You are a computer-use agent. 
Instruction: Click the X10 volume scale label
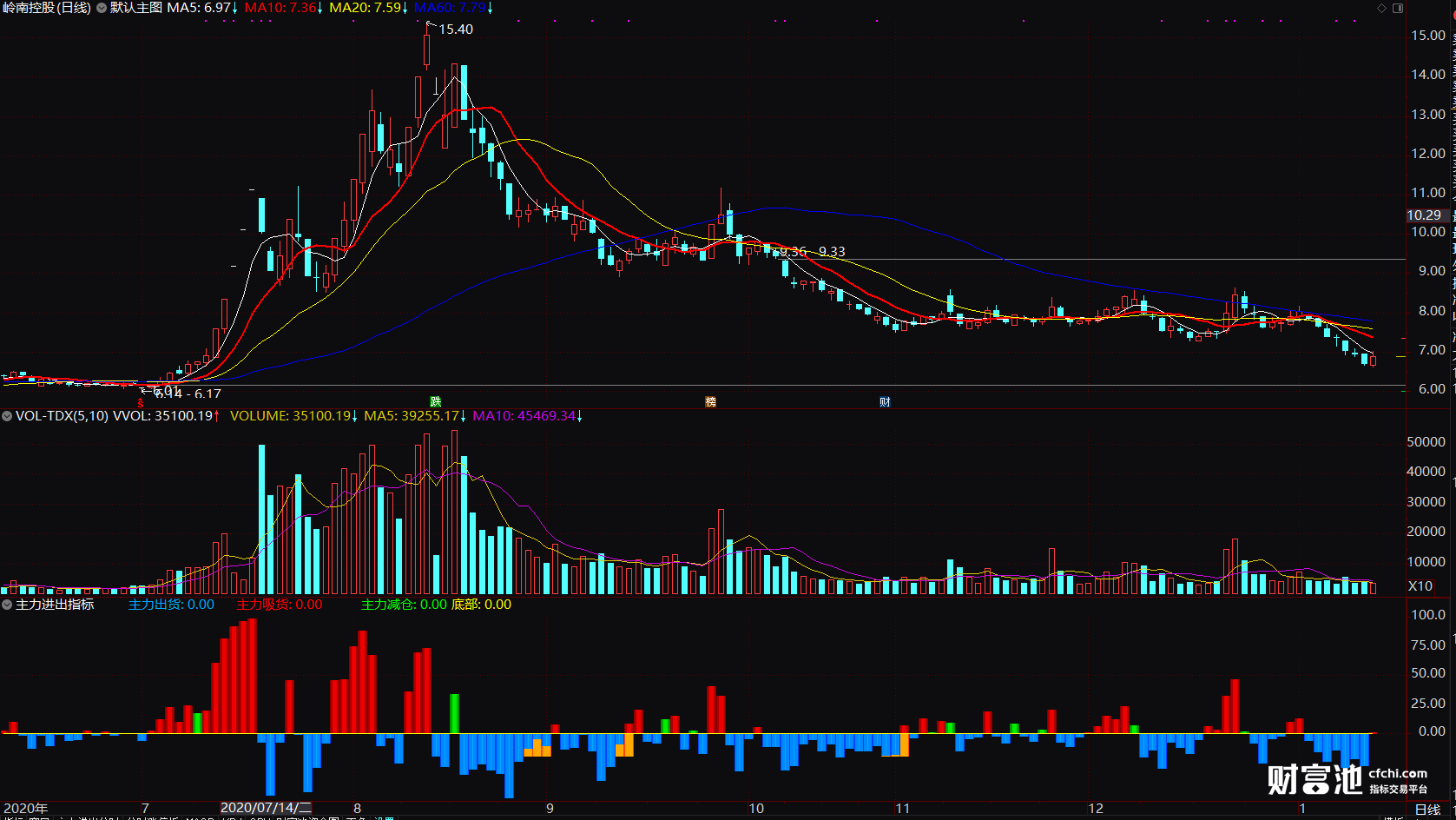[1420, 586]
